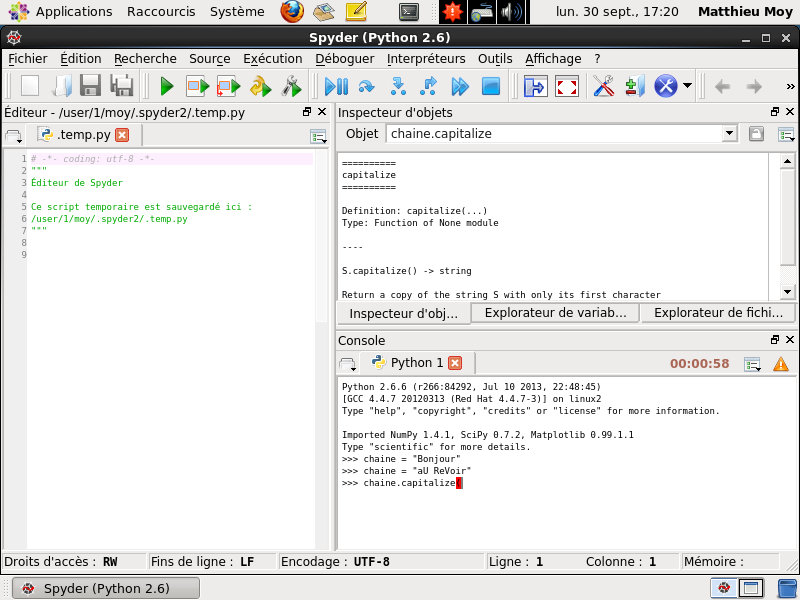The image size is (800, 600).
Task: Toggle fullscreen mode with the red-corners icon
Action: (x=567, y=86)
